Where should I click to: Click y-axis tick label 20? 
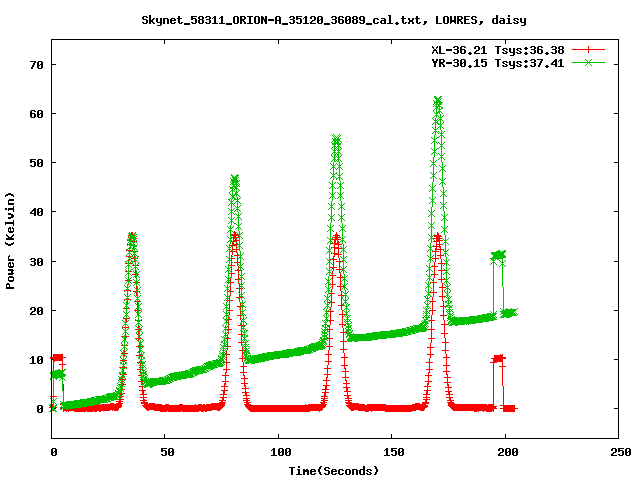pyautogui.click(x=36, y=311)
